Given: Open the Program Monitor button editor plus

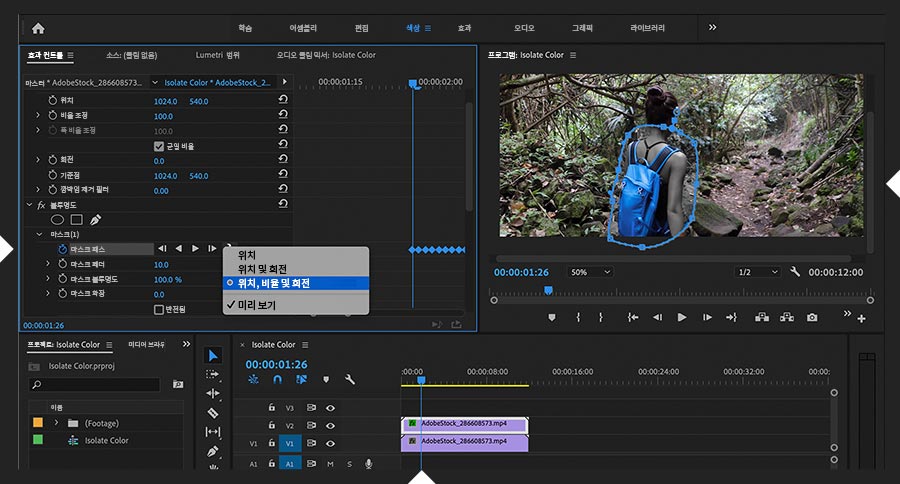Looking at the screenshot, I should 862,319.
